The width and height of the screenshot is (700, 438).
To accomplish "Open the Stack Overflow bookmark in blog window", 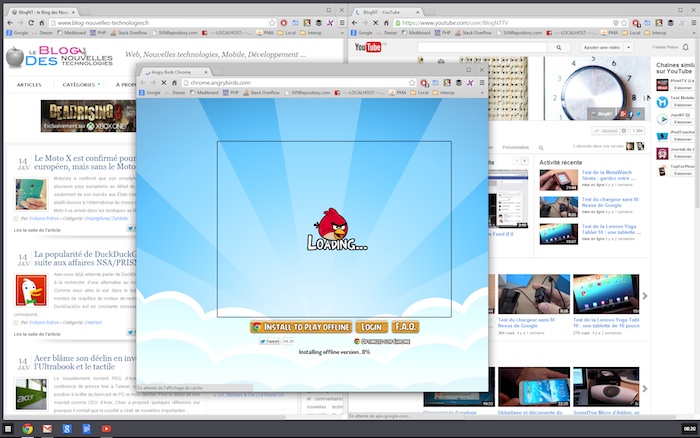I will 130,33.
